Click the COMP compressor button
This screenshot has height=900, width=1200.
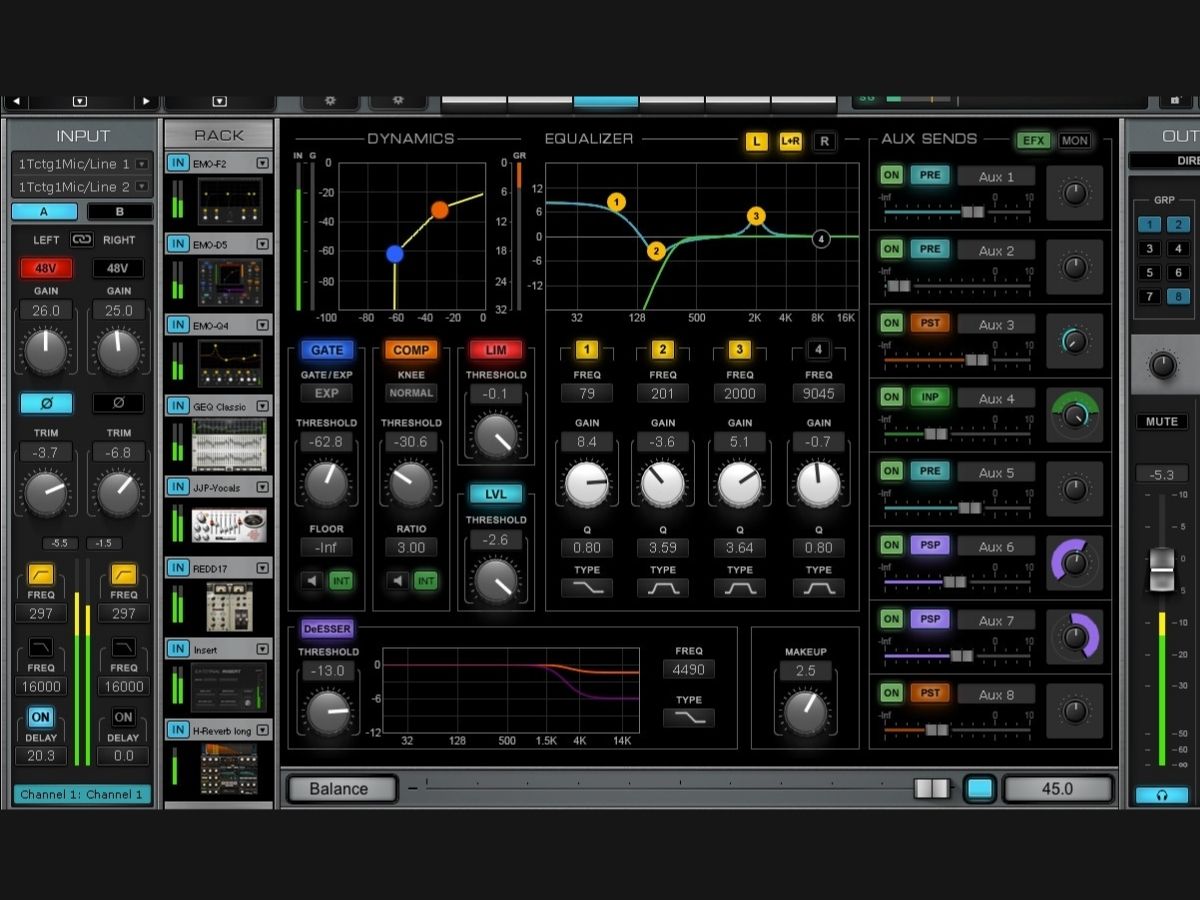[411, 350]
